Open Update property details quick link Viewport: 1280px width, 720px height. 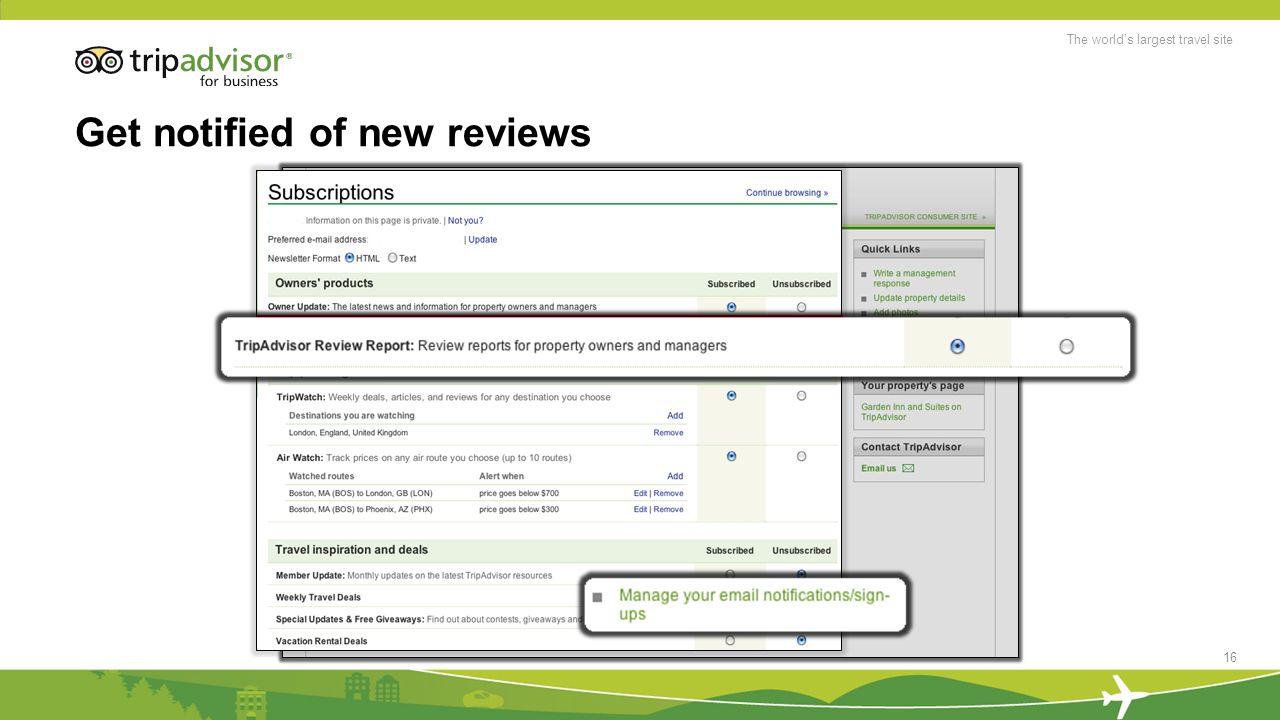pos(919,298)
